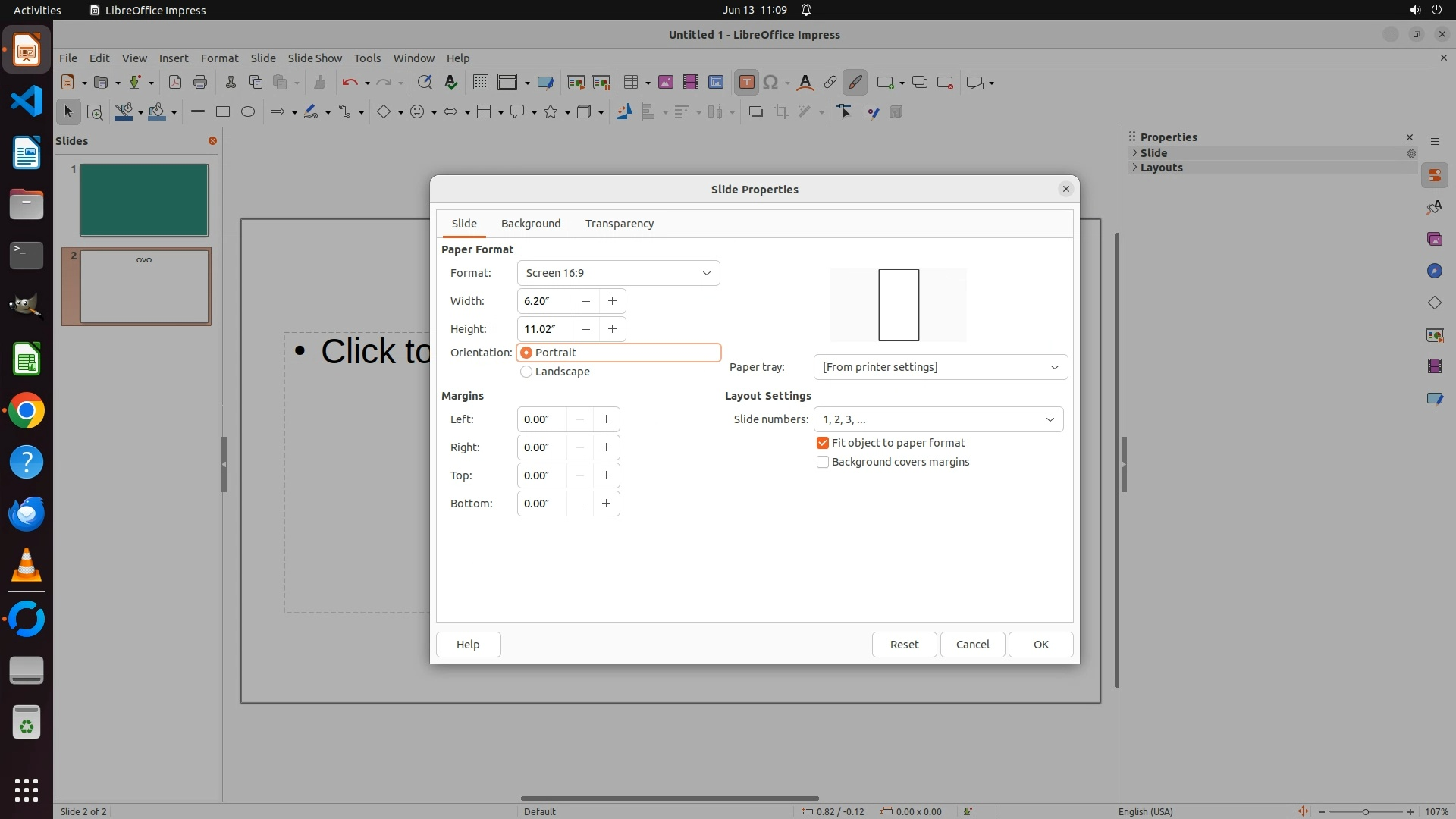Switch to the Background tab

click(x=530, y=224)
